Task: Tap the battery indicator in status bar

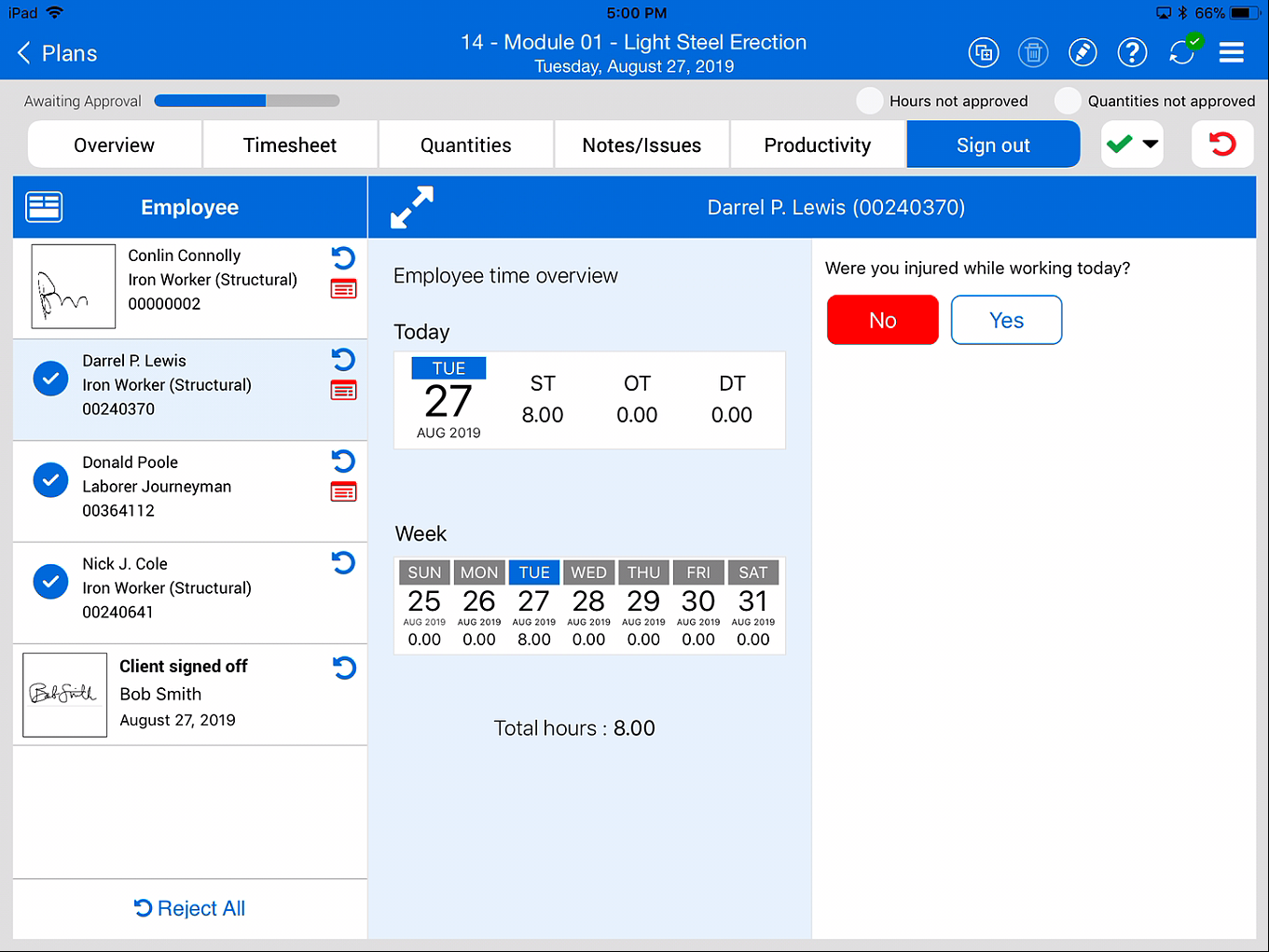Action: click(1245, 13)
